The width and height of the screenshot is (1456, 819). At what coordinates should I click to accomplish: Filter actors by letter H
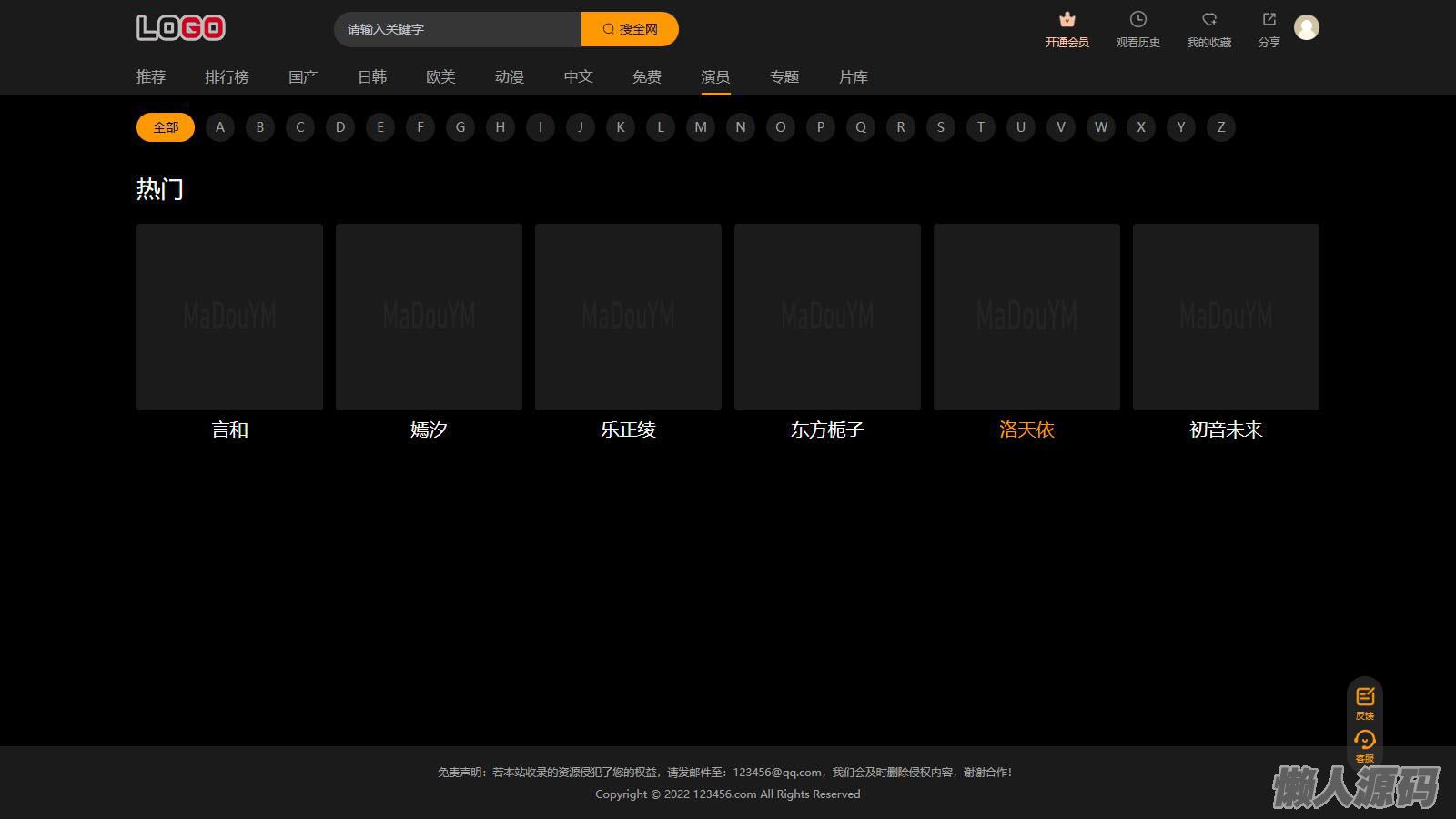pyautogui.click(x=500, y=127)
